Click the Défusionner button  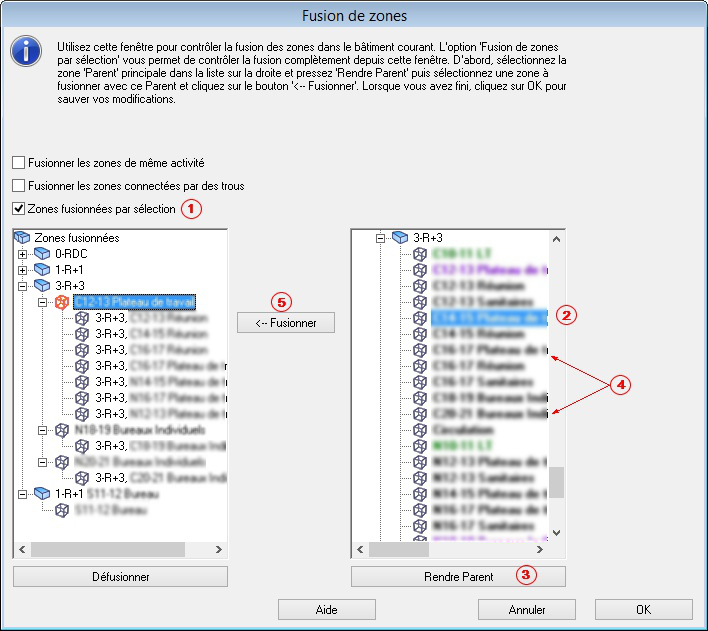(x=120, y=577)
